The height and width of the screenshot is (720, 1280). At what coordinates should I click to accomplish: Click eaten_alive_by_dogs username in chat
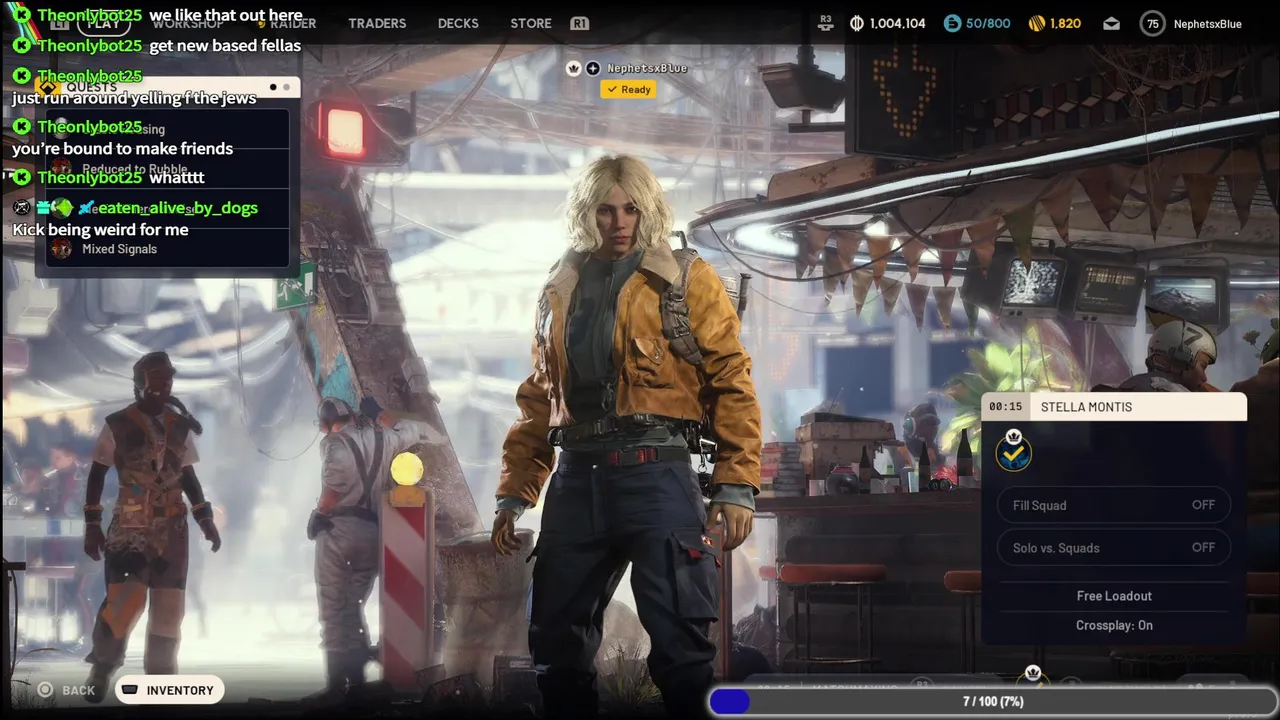(178, 208)
